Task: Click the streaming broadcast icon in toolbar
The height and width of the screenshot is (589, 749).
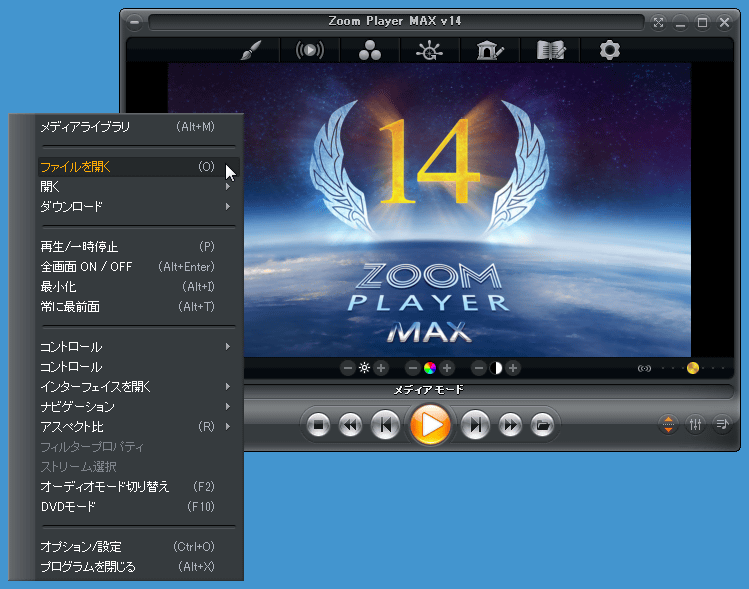Action: 310,50
